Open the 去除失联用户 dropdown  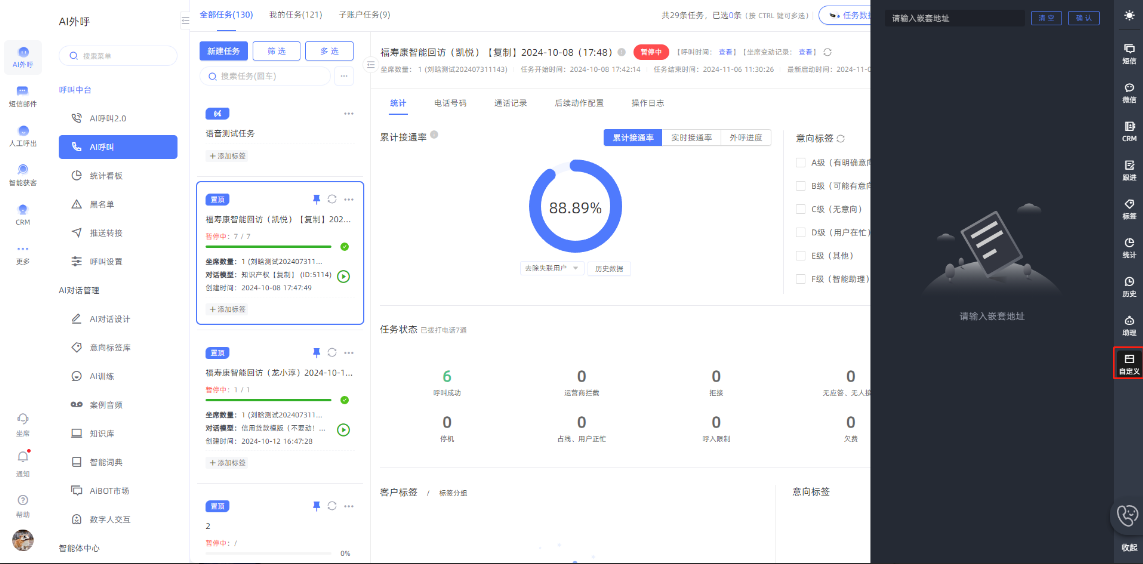[x=552, y=268]
